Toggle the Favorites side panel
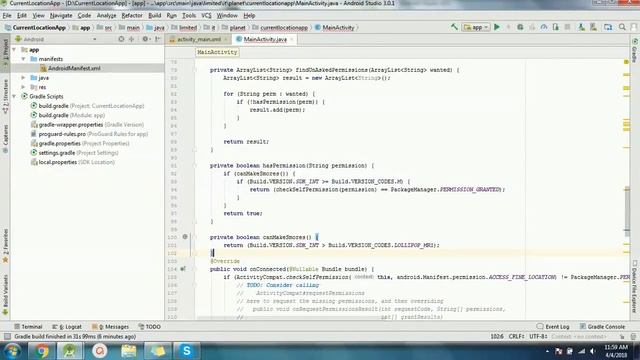This screenshot has width=640, height=360. [x=5, y=246]
